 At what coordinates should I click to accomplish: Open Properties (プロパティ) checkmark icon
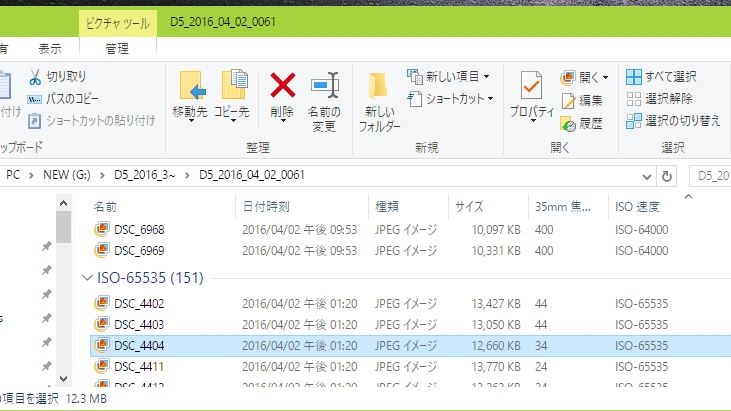[x=531, y=85]
